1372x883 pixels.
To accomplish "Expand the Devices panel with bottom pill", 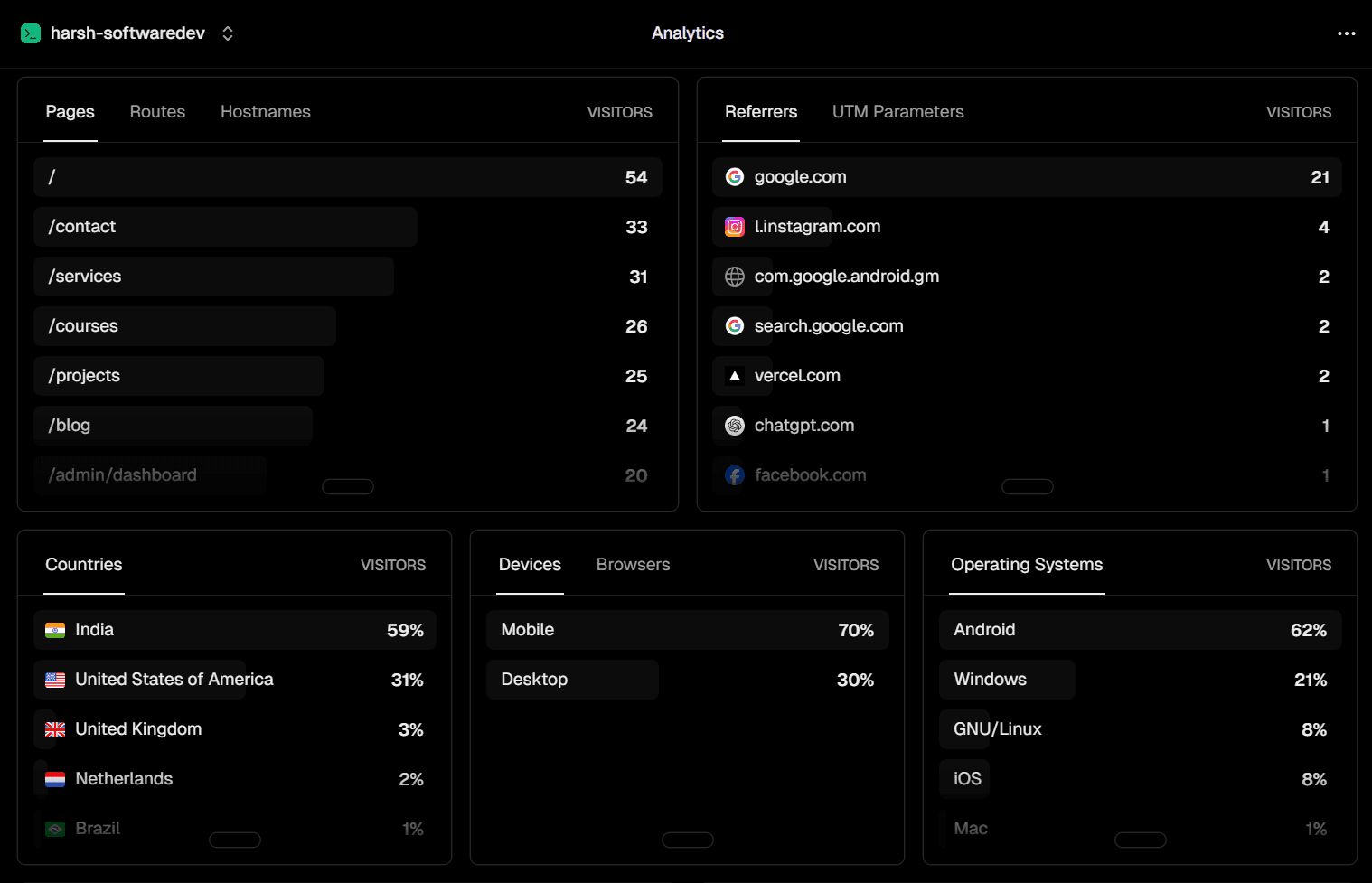I will [x=688, y=841].
